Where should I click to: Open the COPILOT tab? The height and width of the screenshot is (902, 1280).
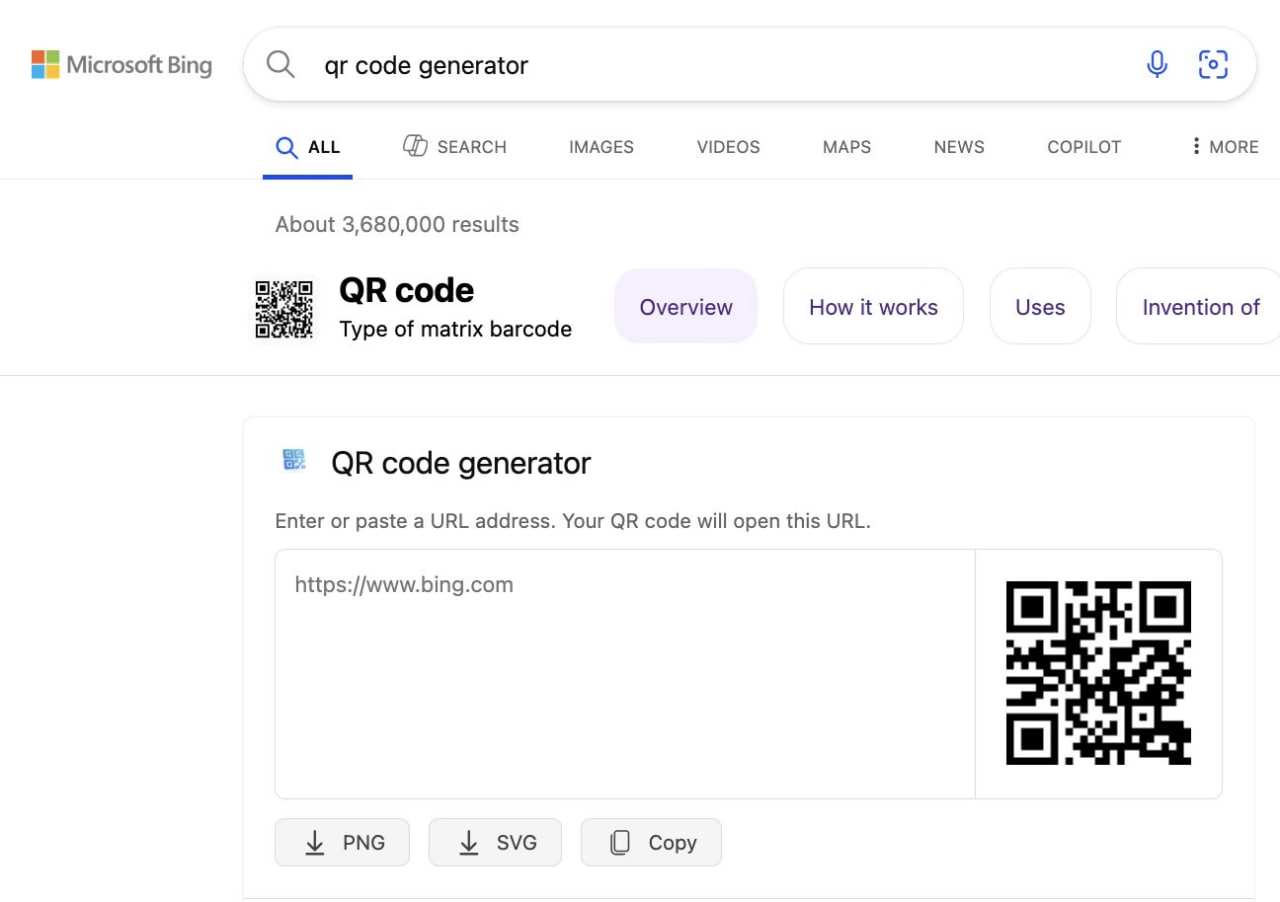pyautogui.click(x=1084, y=147)
